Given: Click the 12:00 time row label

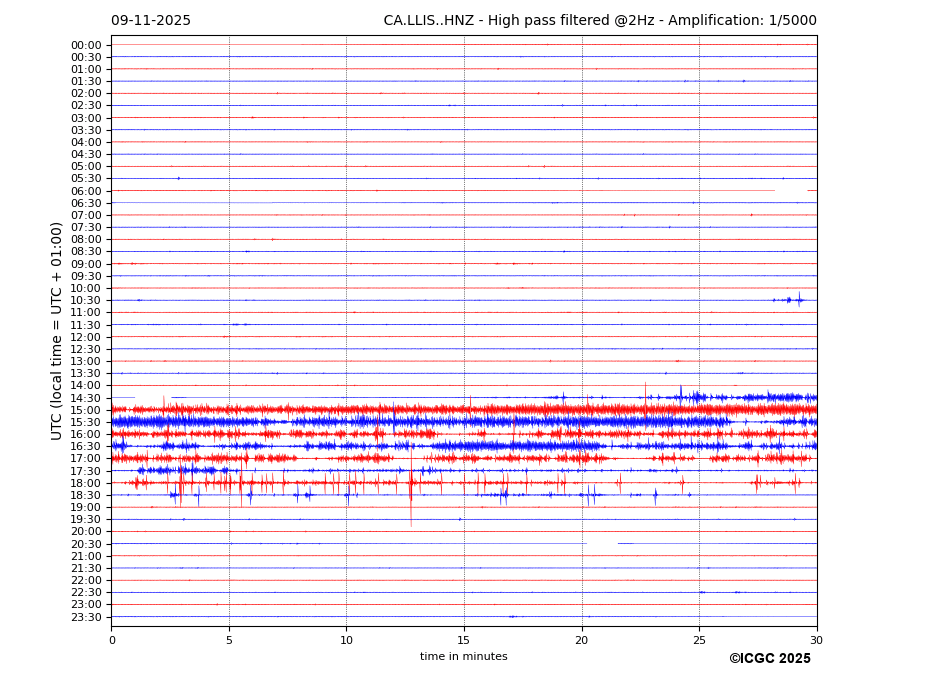Looking at the screenshot, I should 86,337.
